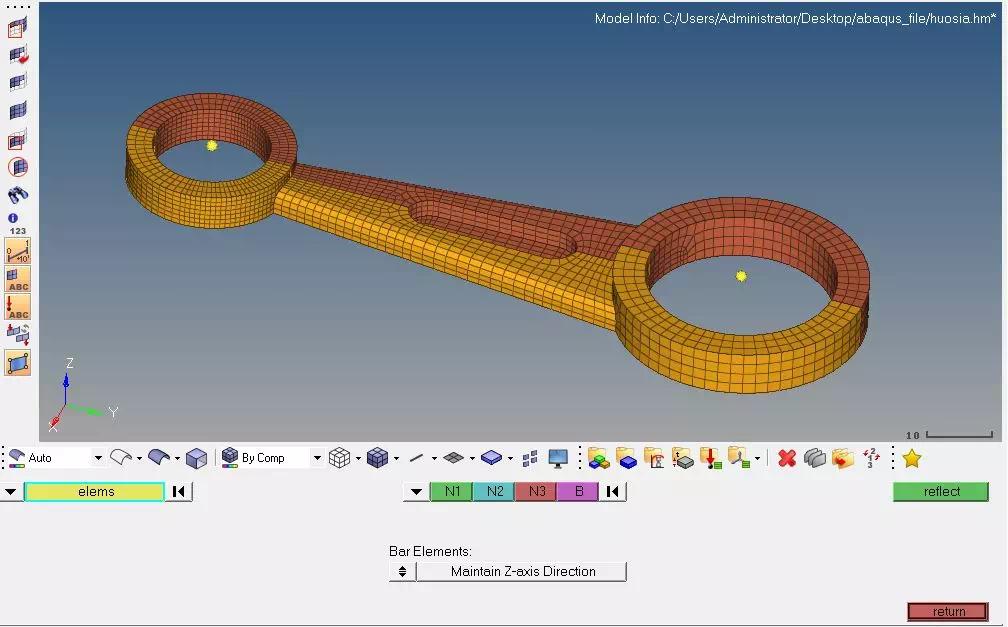Click the red return button
This screenshot has height=627, width=1008.
pos(948,611)
